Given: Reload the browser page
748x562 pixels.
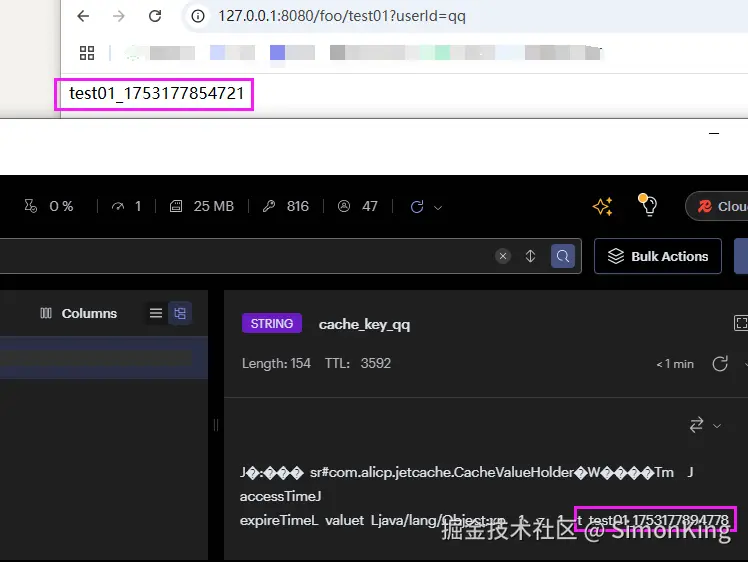Looking at the screenshot, I should [x=155, y=16].
